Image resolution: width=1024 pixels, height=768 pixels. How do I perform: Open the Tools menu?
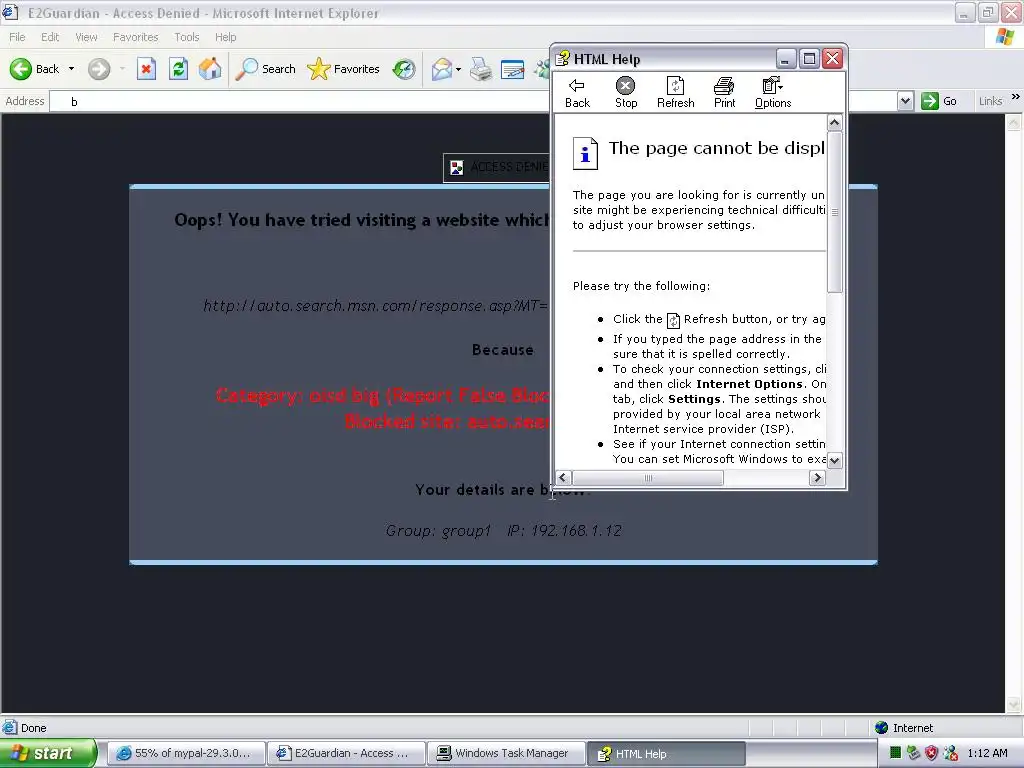coord(187,37)
